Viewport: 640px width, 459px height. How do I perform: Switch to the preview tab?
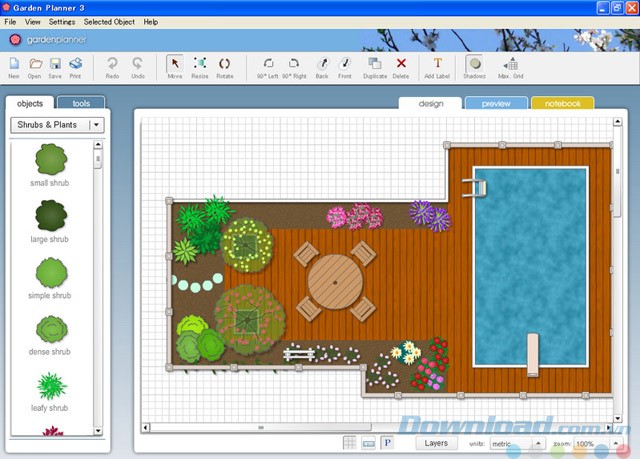click(x=496, y=104)
